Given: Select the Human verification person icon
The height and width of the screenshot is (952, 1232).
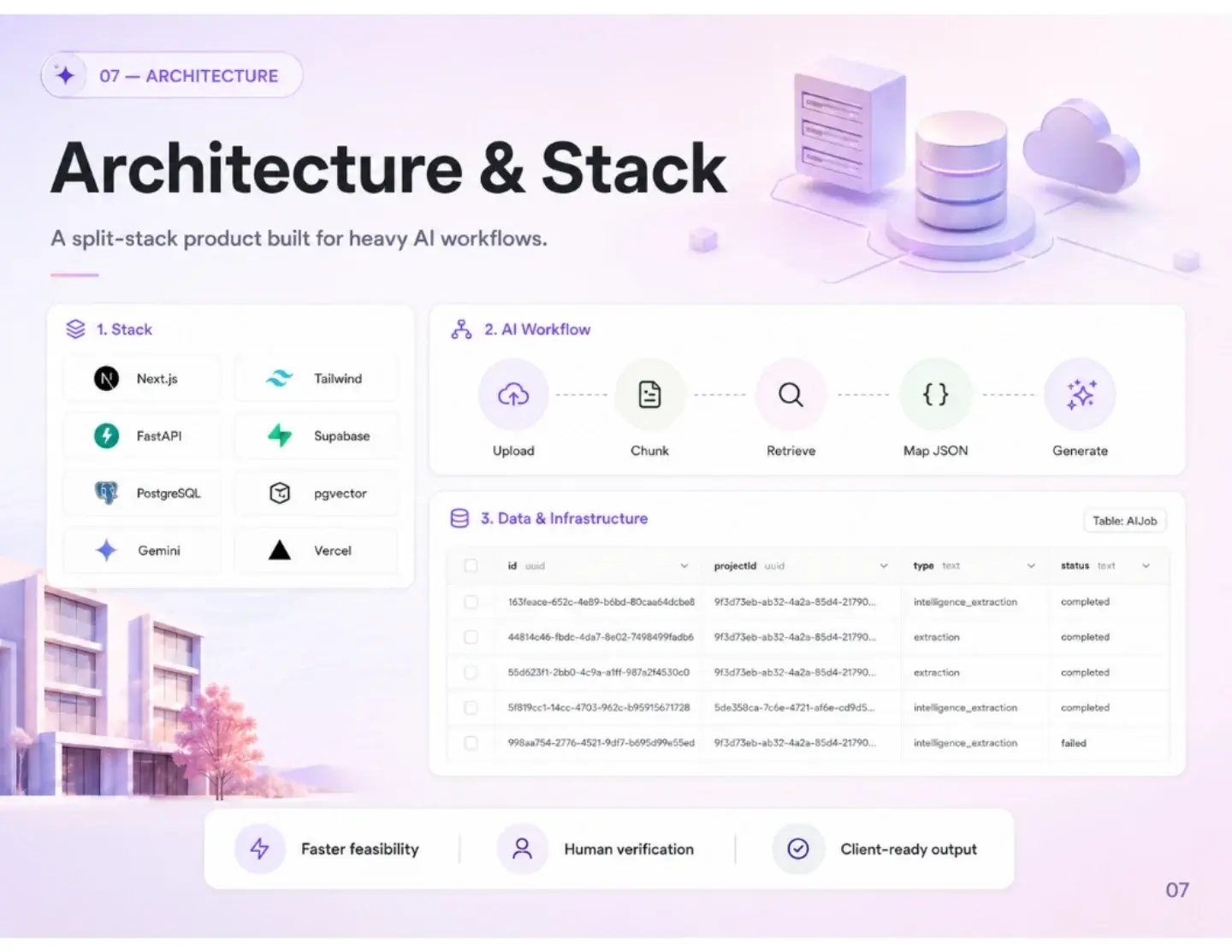Looking at the screenshot, I should tap(522, 849).
